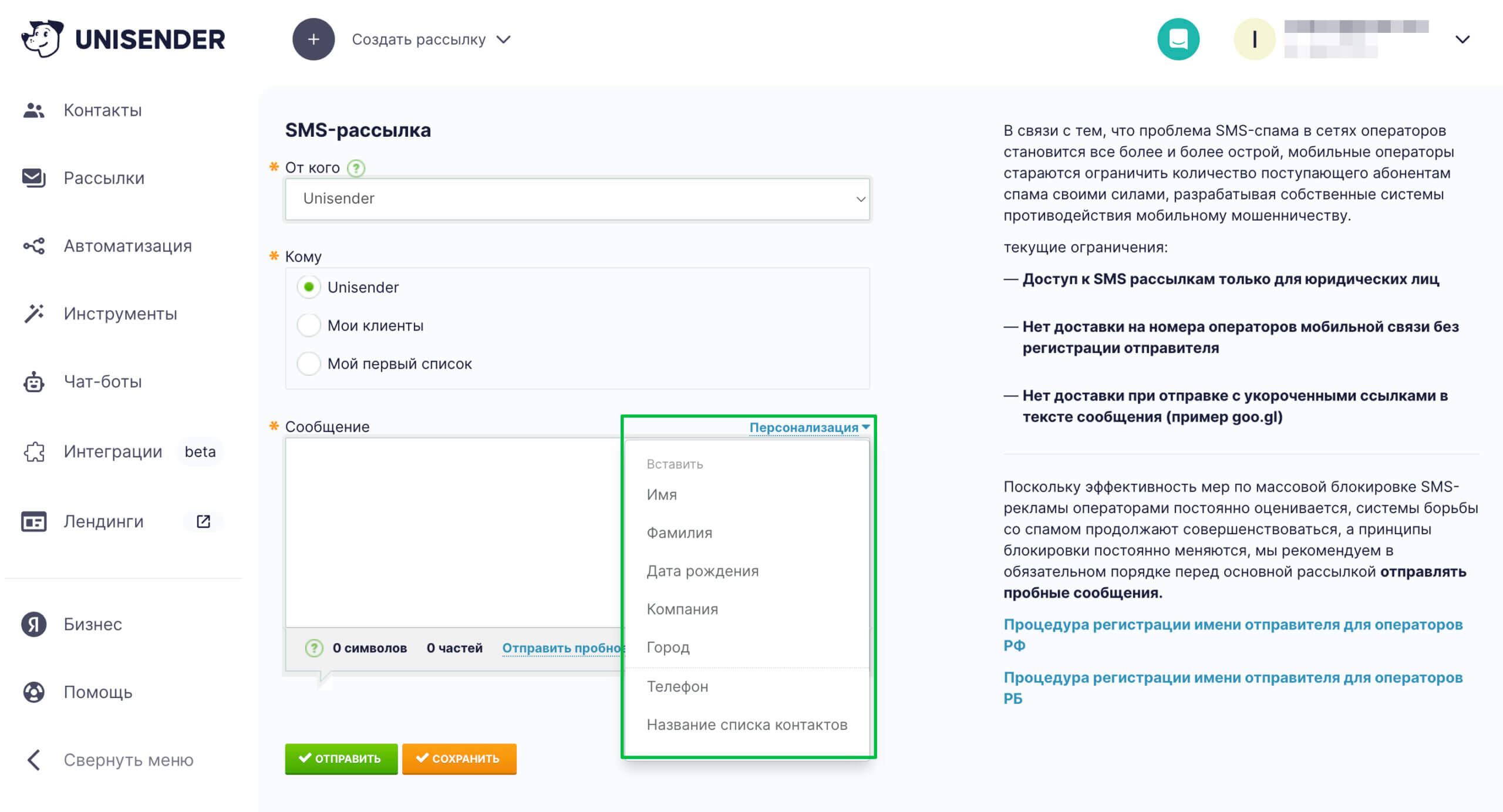This screenshot has height=812, width=1503.
Task: Open the Контакты section in the sidebar
Action: point(33,110)
